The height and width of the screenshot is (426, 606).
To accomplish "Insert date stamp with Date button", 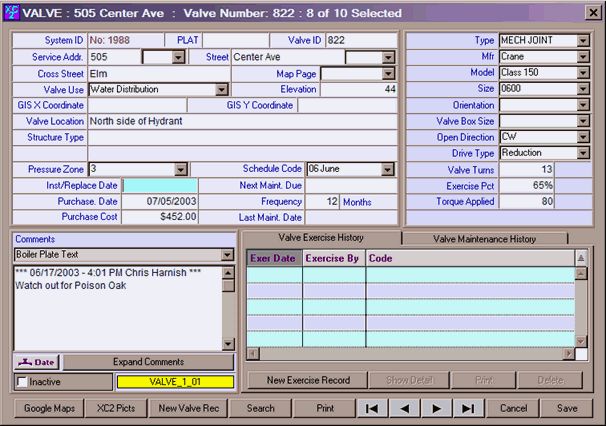I will [38, 361].
